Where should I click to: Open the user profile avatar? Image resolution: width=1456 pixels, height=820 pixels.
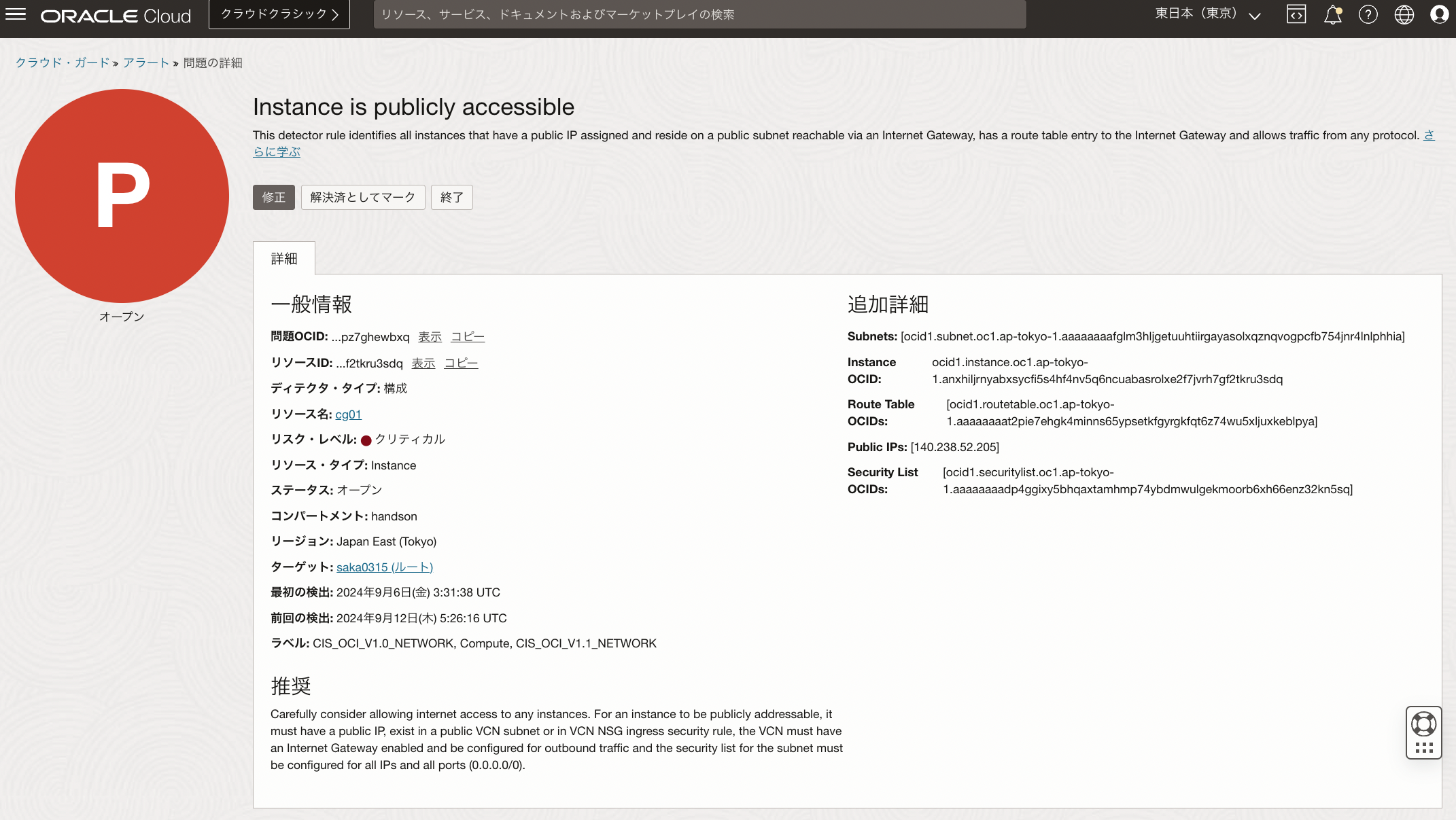coord(1439,14)
